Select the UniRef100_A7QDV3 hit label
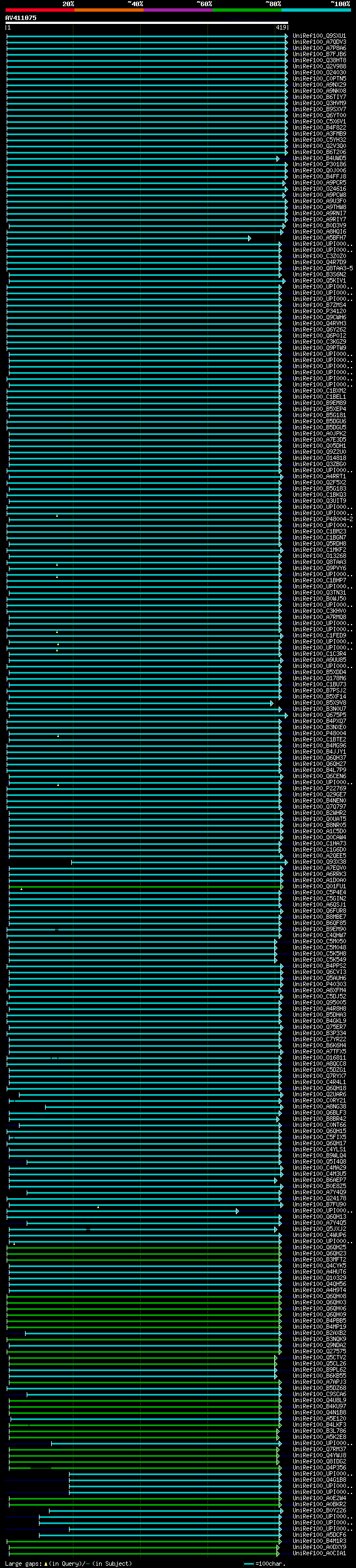The height and width of the screenshot is (1568, 356). (319, 42)
